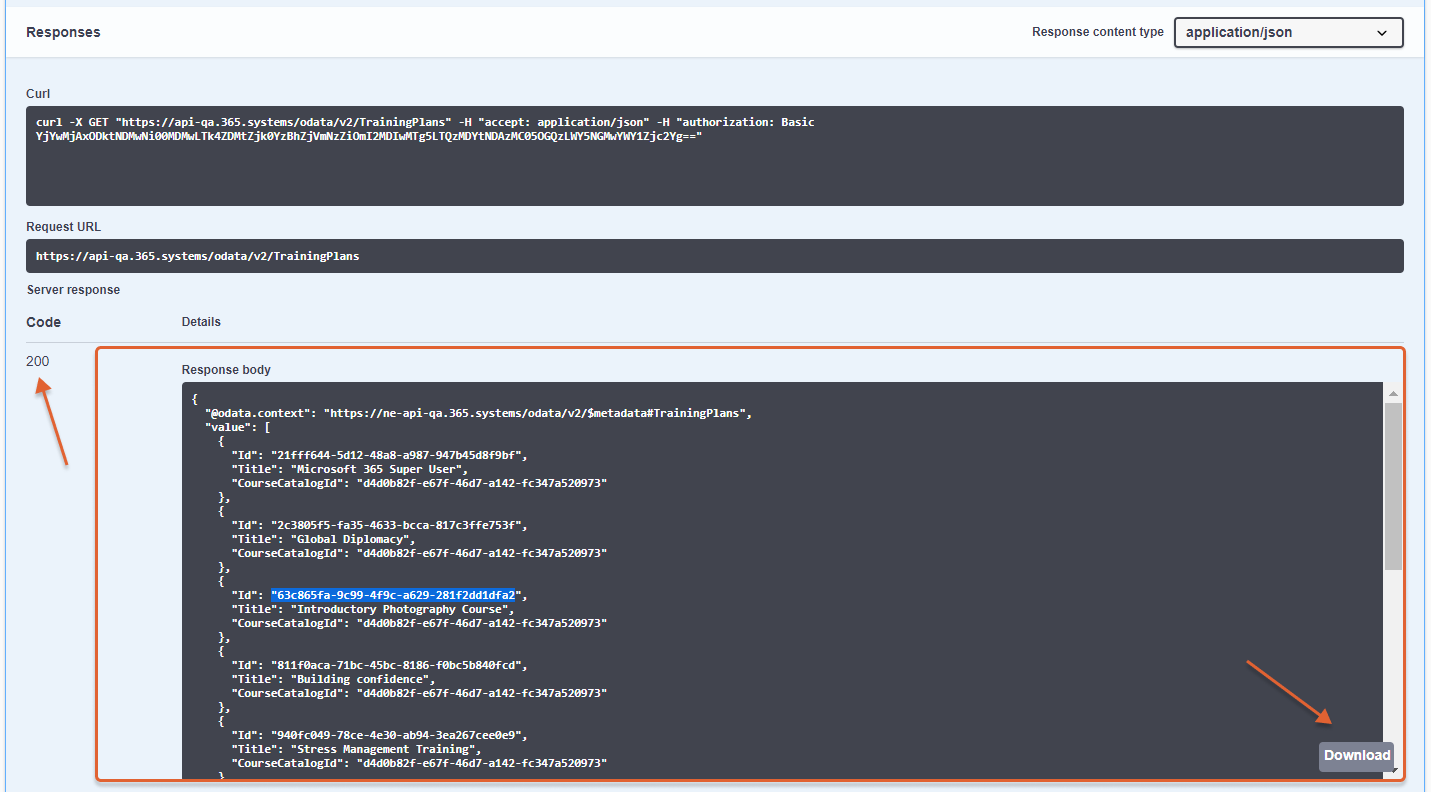Click the "Microsoft 365 Super User" title

379,469
